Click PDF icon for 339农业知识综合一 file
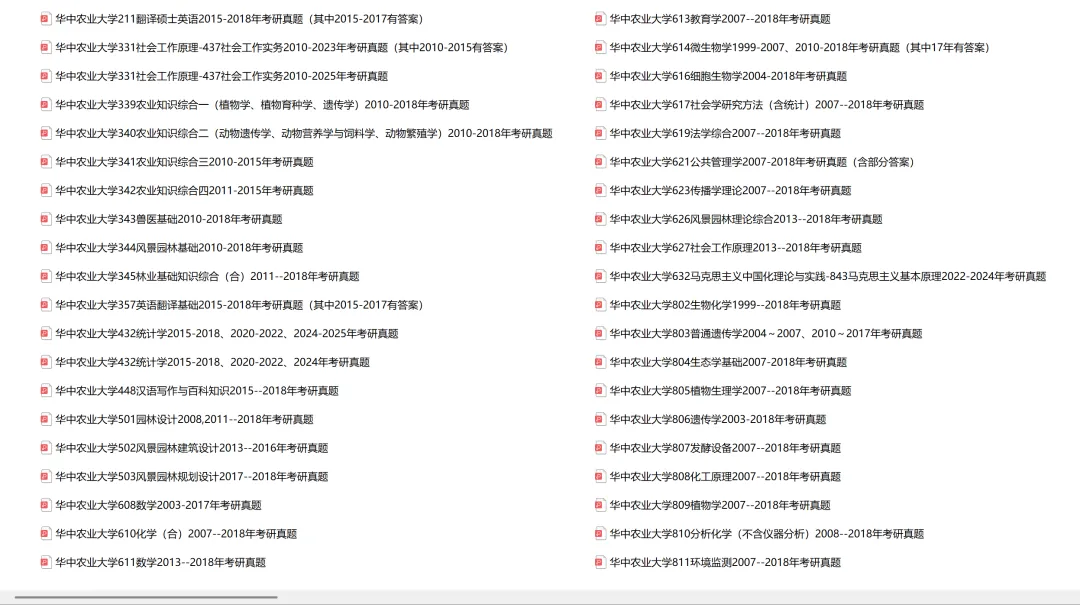 [x=45, y=105]
